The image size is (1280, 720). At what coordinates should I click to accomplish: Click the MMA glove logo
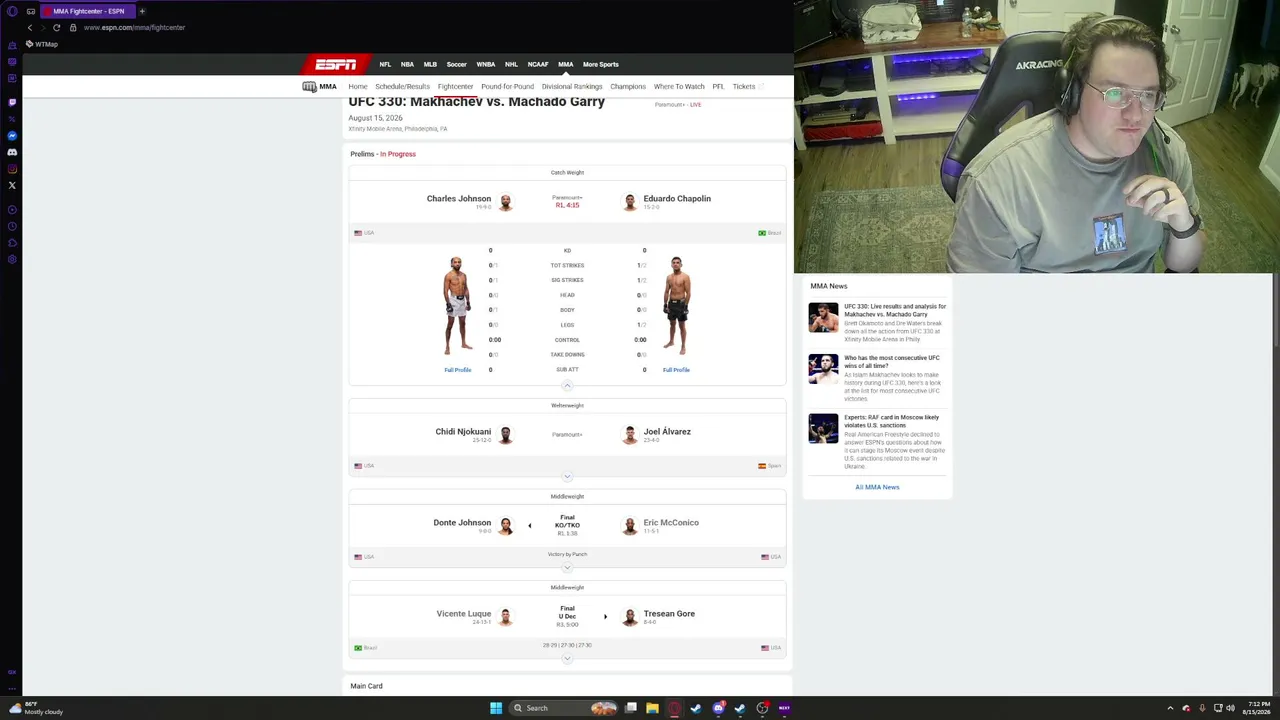309,87
